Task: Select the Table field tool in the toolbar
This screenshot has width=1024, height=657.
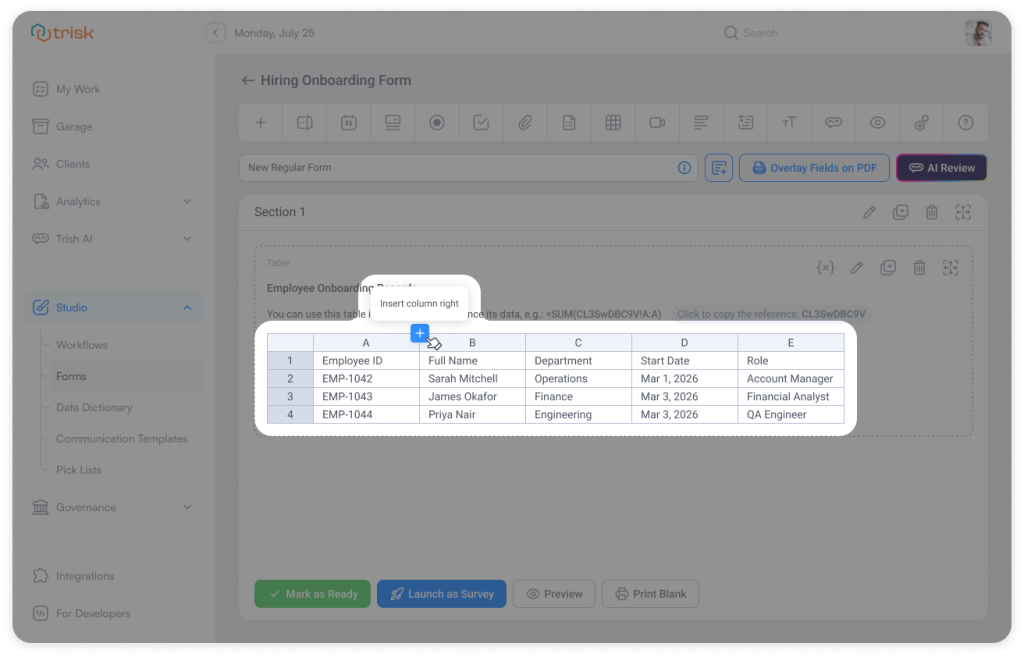Action: (x=612, y=122)
